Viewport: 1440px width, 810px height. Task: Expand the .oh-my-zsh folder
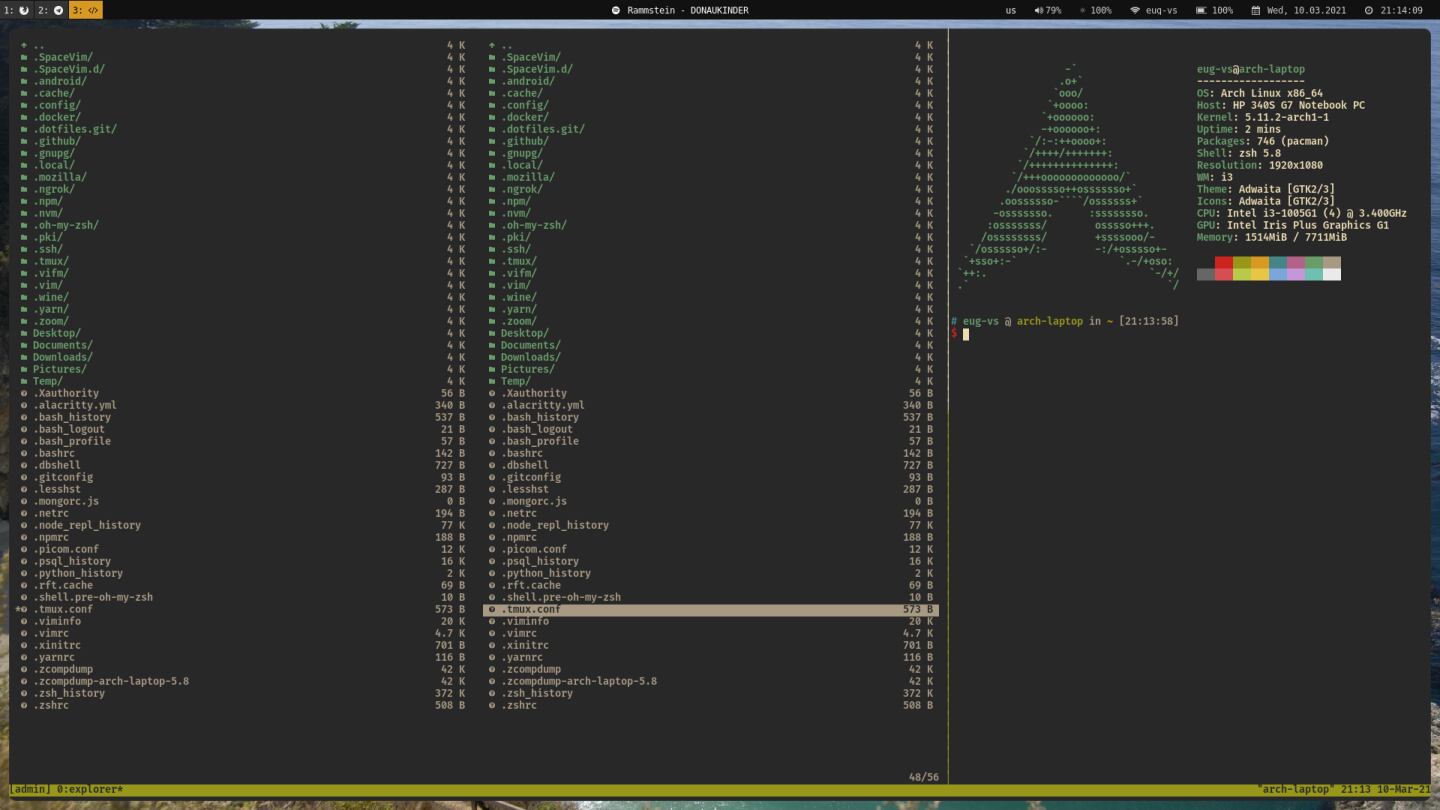click(66, 224)
